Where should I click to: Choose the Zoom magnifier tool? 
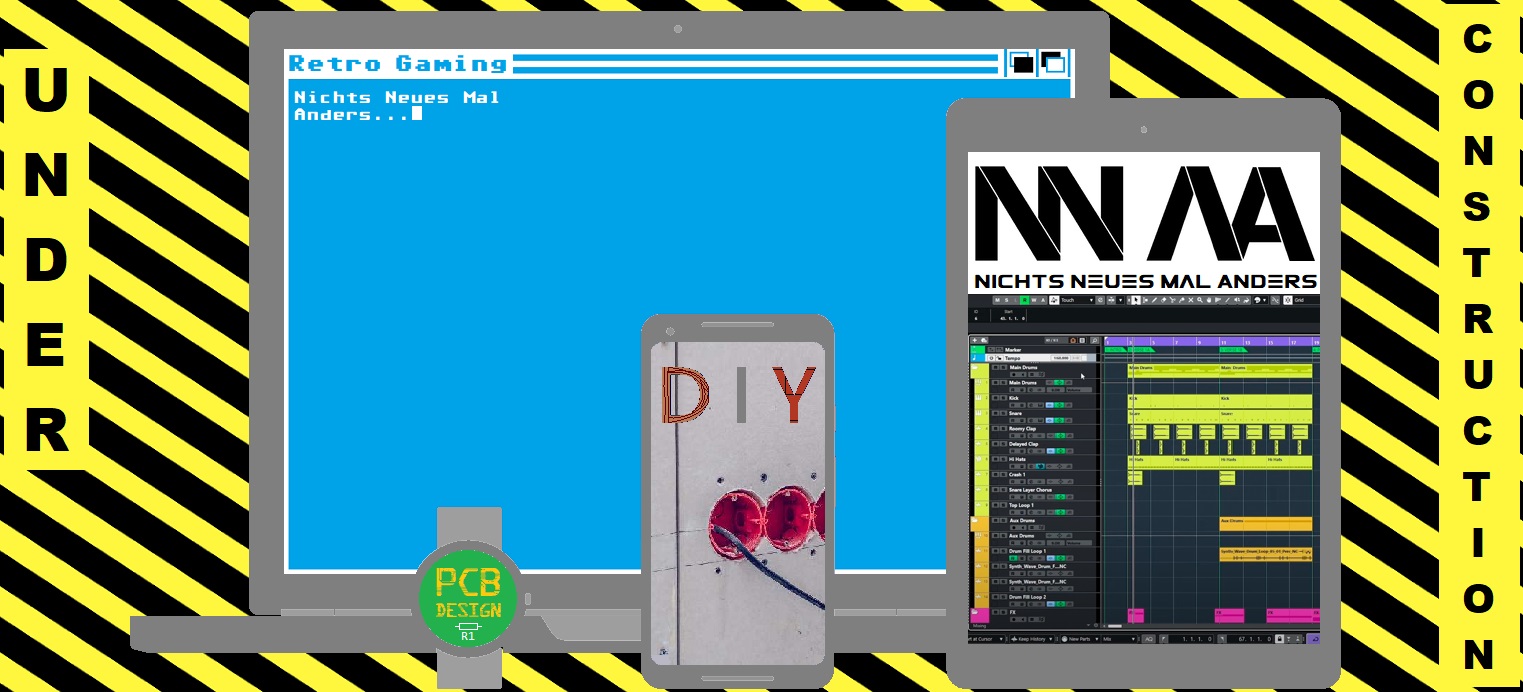point(1198,300)
